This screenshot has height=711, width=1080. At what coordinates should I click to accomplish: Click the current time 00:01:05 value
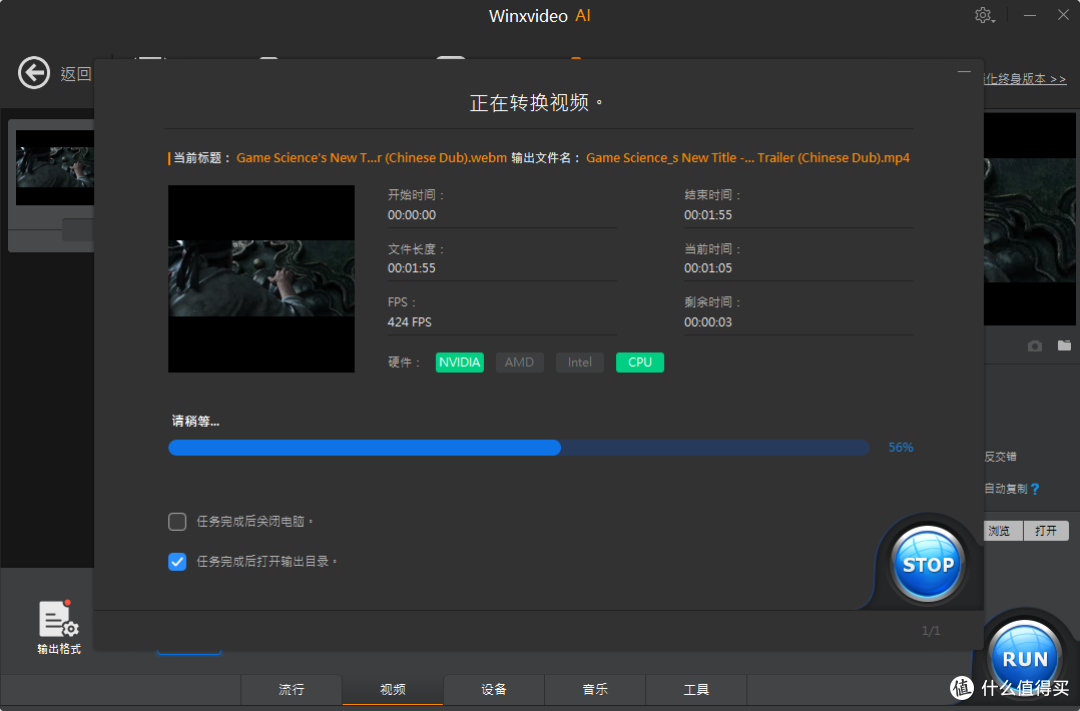click(x=707, y=268)
